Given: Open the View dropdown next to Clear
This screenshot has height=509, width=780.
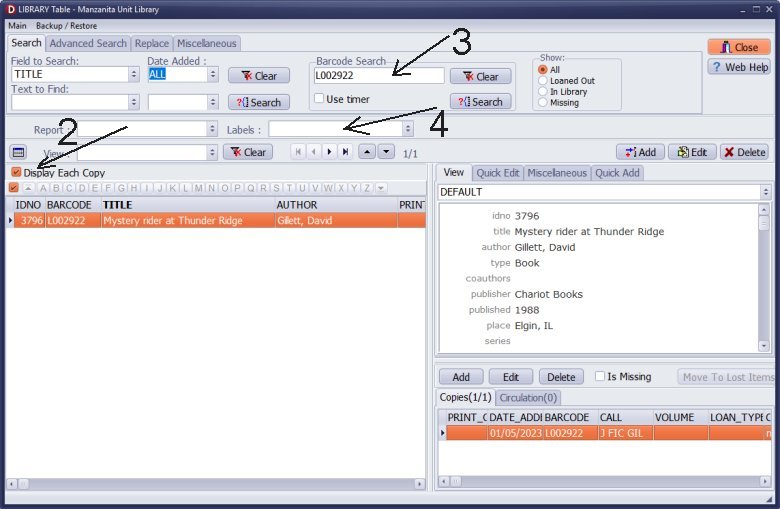Looking at the screenshot, I should click(212, 152).
